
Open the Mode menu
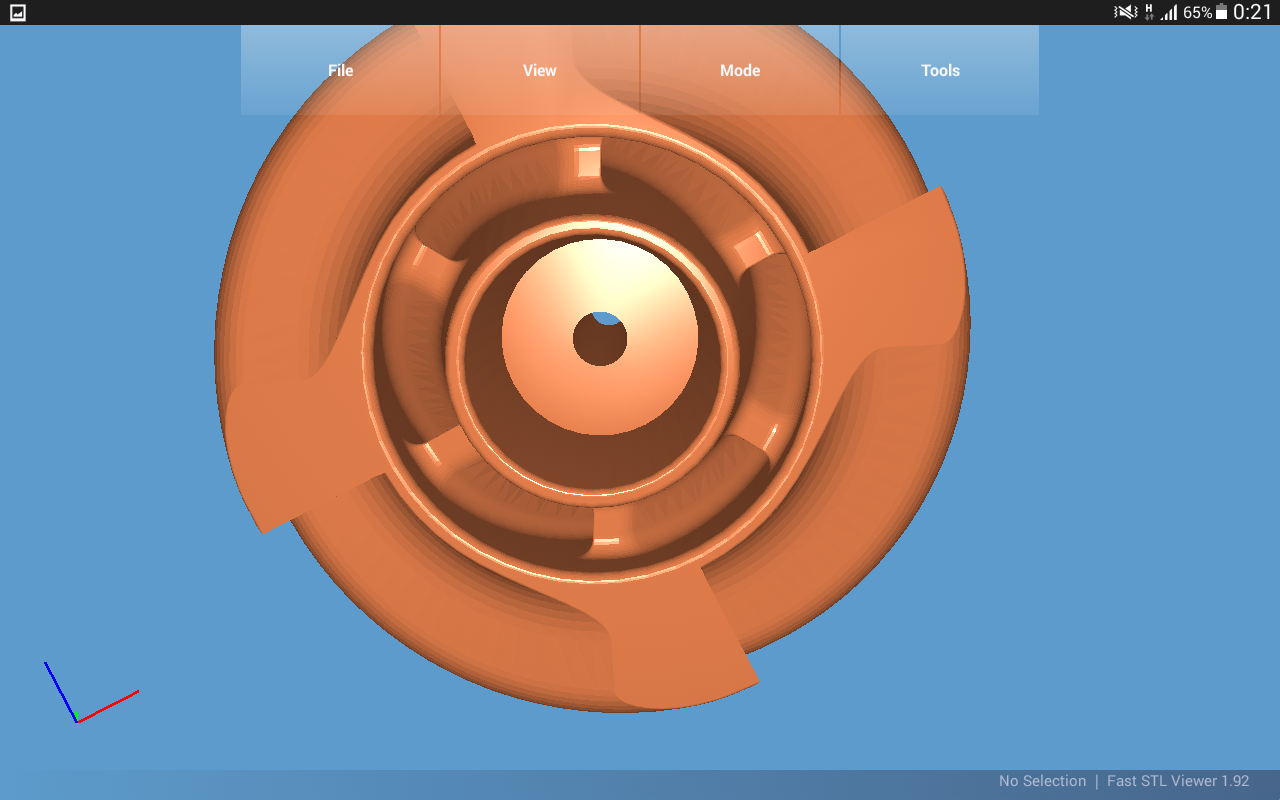(740, 71)
